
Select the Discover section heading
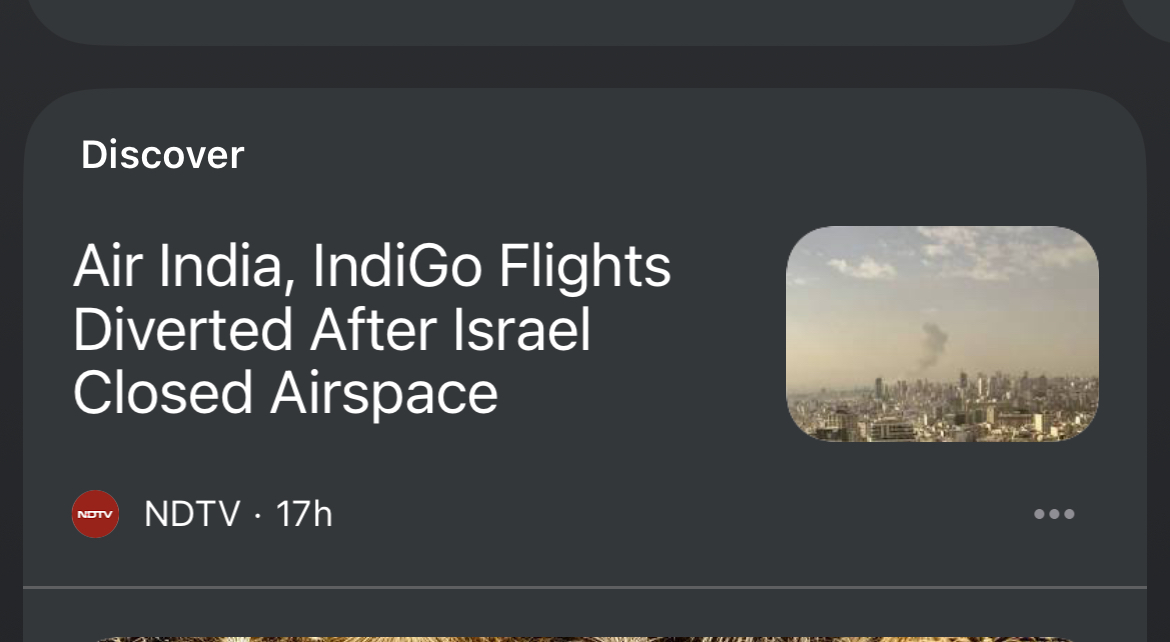tap(163, 155)
